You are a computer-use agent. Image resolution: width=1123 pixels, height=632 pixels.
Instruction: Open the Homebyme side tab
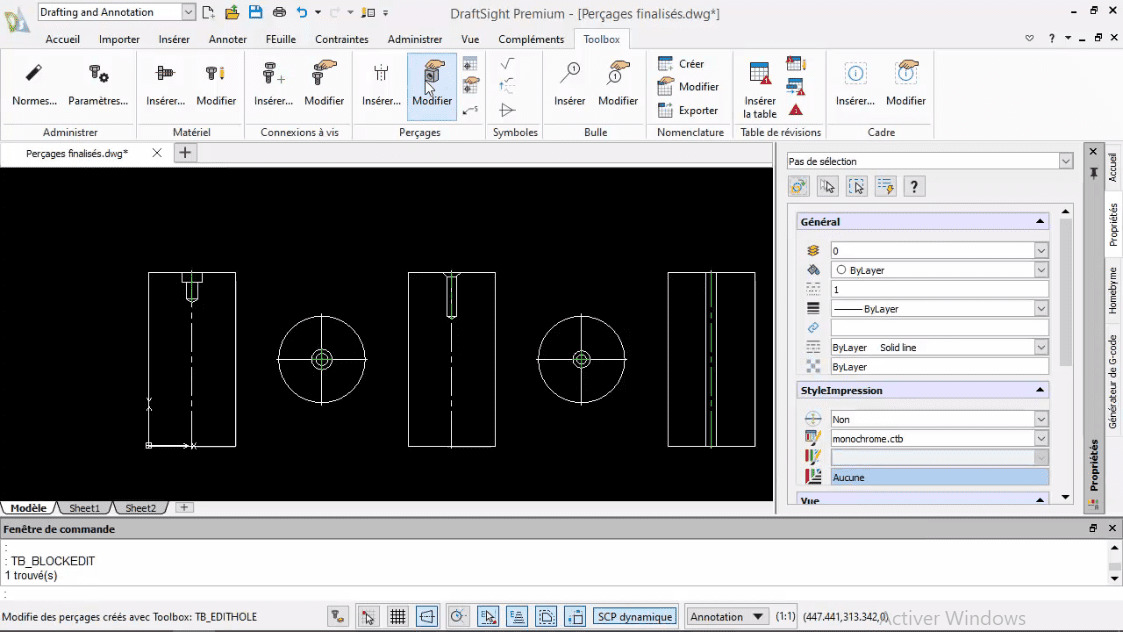[x=1113, y=290]
